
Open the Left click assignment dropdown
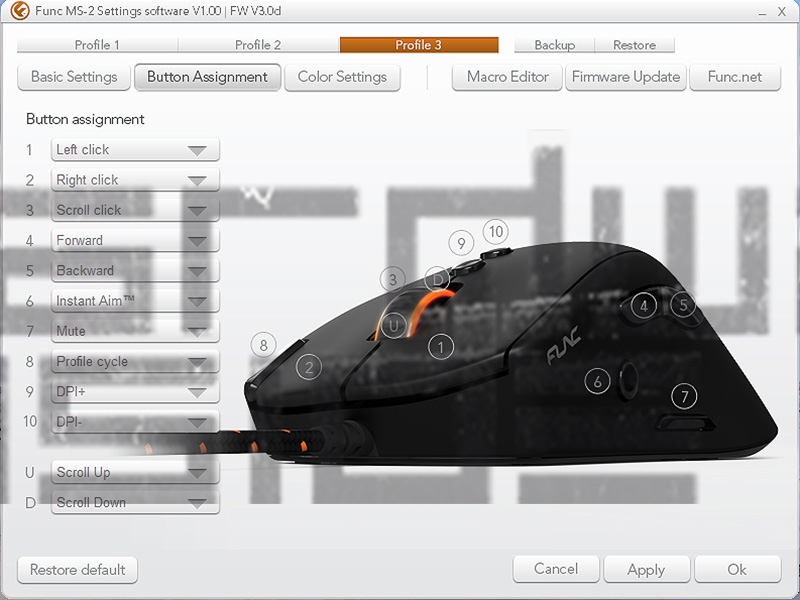135,150
